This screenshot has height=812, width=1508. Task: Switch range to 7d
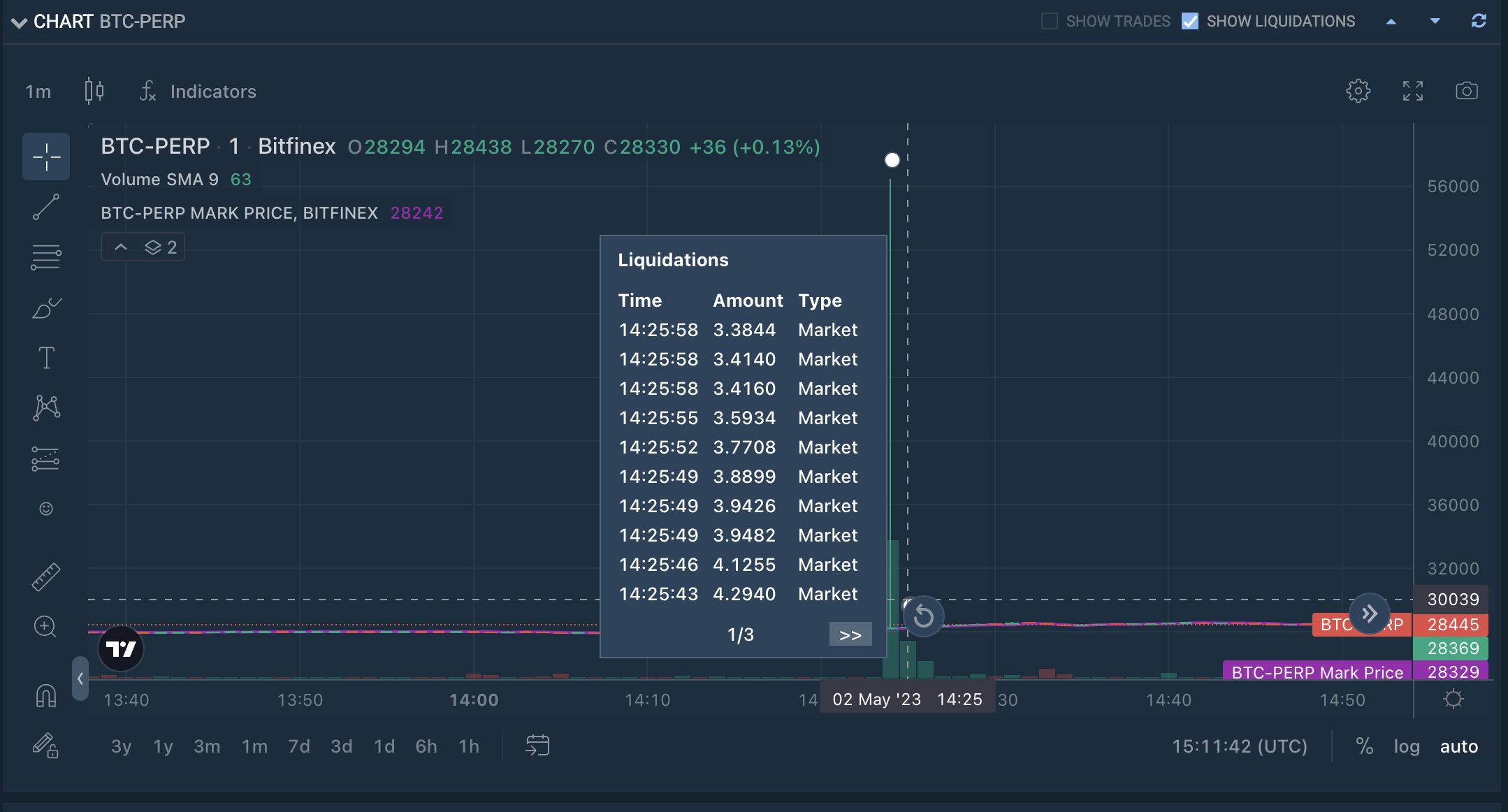pos(298,746)
